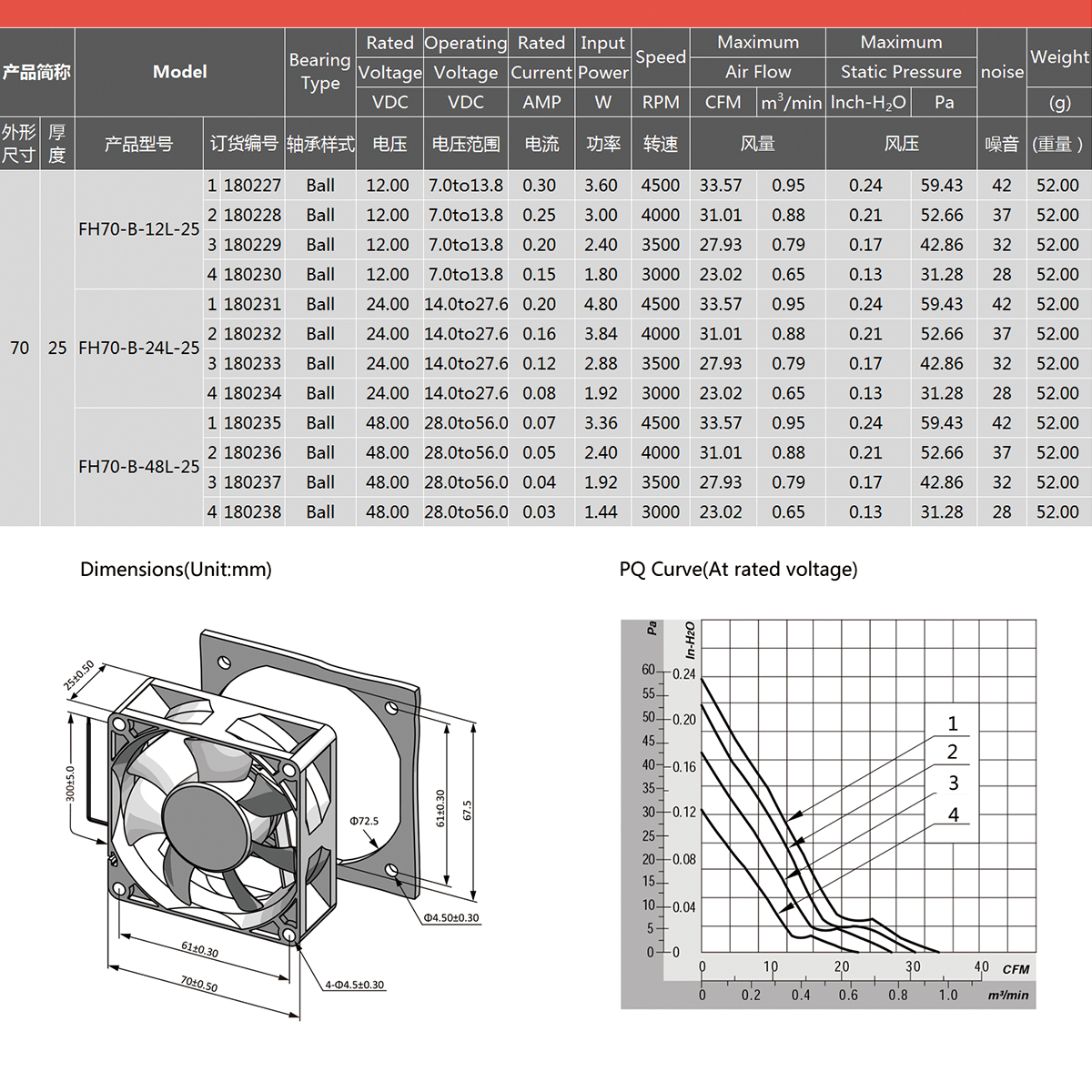Click the Maximum Air Flow header
Image resolution: width=1092 pixels, height=1092 pixels.
coord(758,57)
